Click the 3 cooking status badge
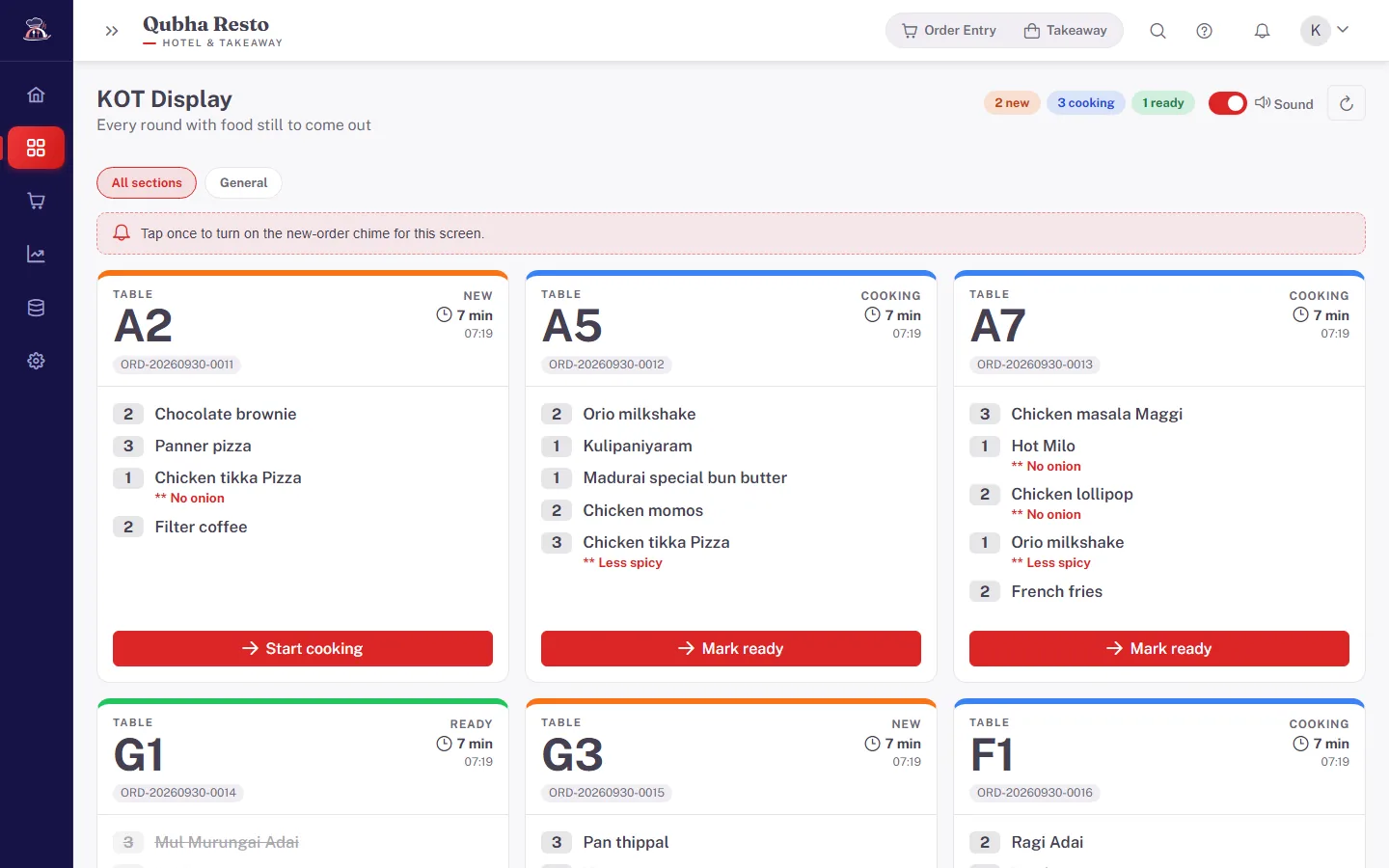This screenshot has height=868, width=1389. (1086, 103)
